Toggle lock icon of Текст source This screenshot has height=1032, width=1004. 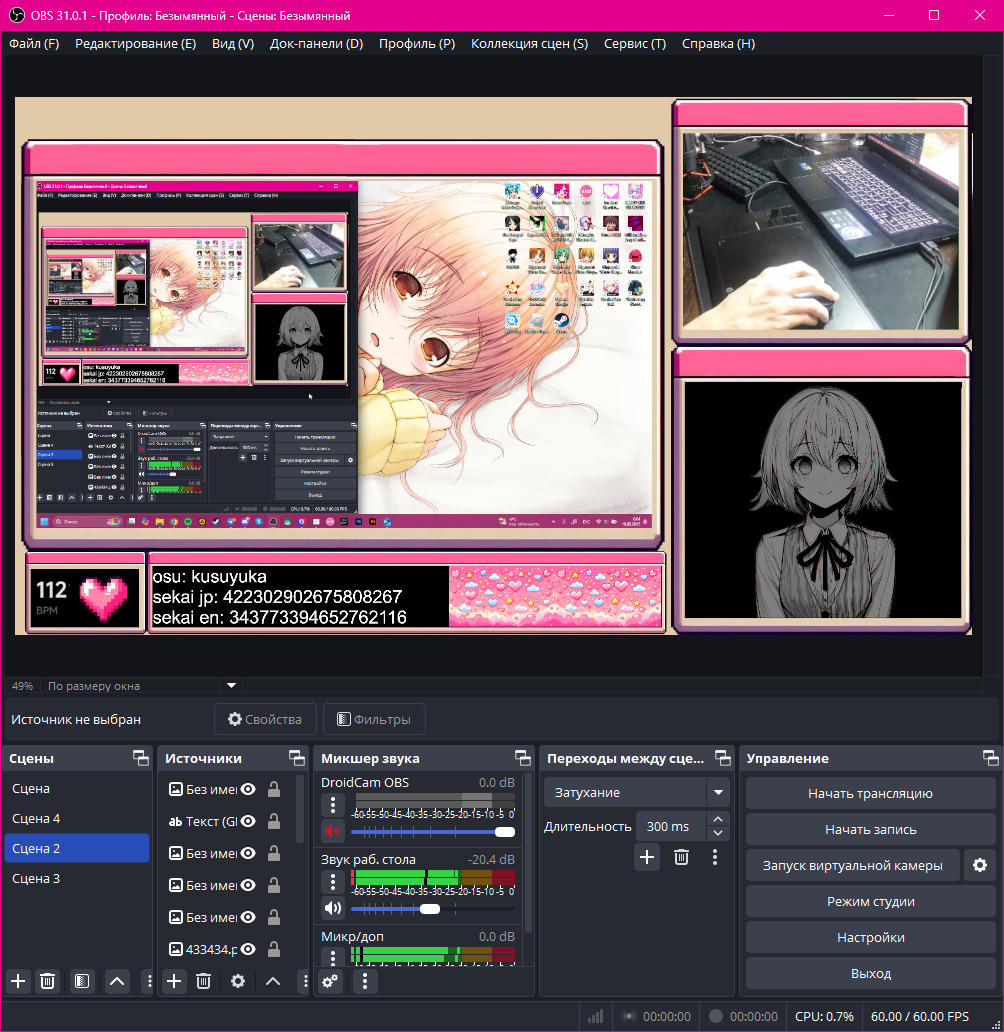pos(274,821)
